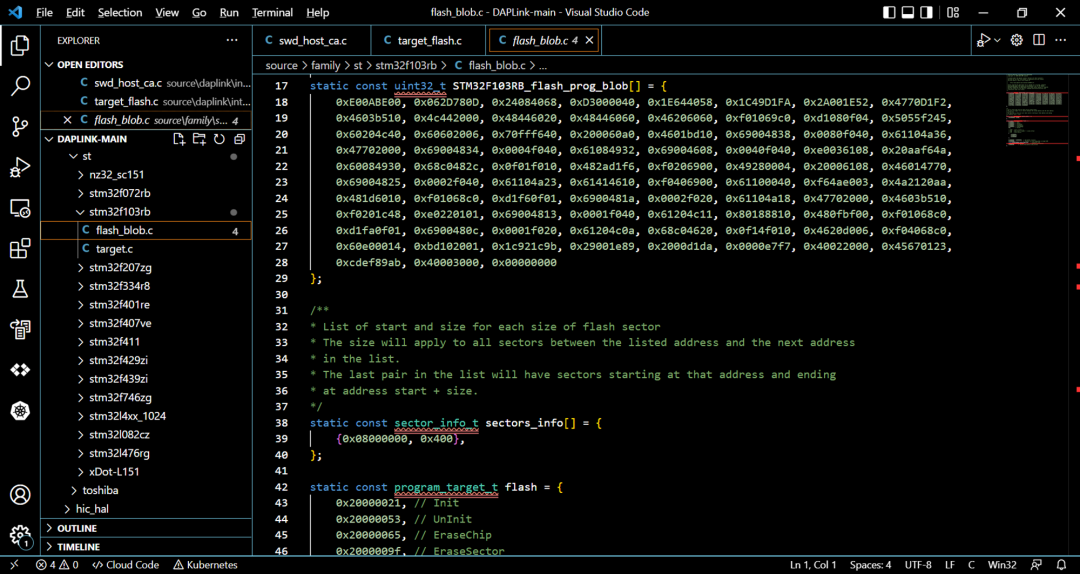The image size is (1080, 574).
Task: Open the Search view in activity bar
Action: (x=20, y=86)
